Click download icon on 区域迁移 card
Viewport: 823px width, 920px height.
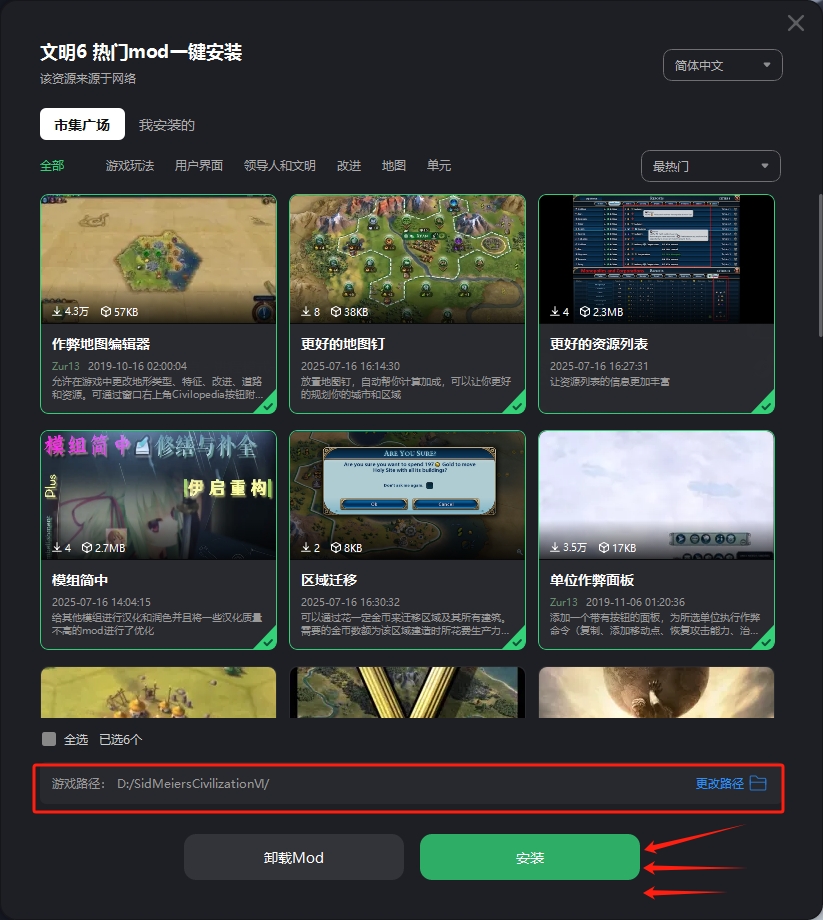306,547
